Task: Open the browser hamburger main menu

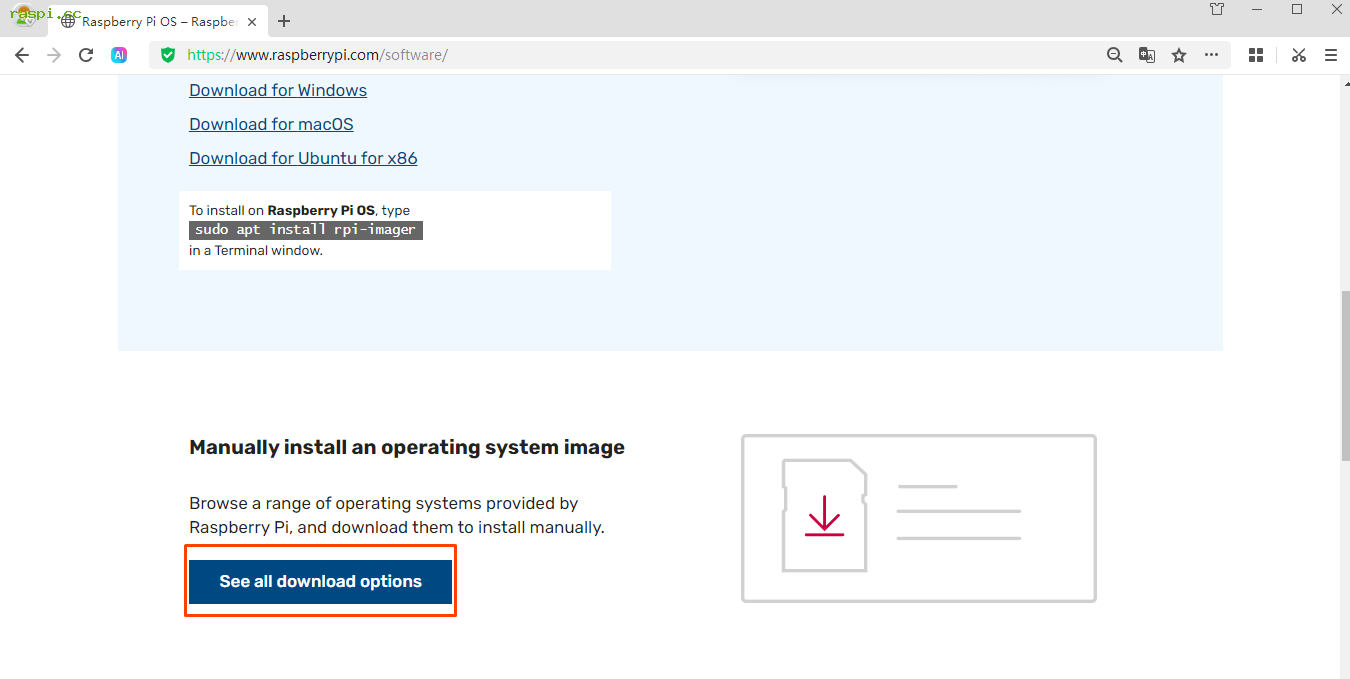Action: coord(1330,55)
